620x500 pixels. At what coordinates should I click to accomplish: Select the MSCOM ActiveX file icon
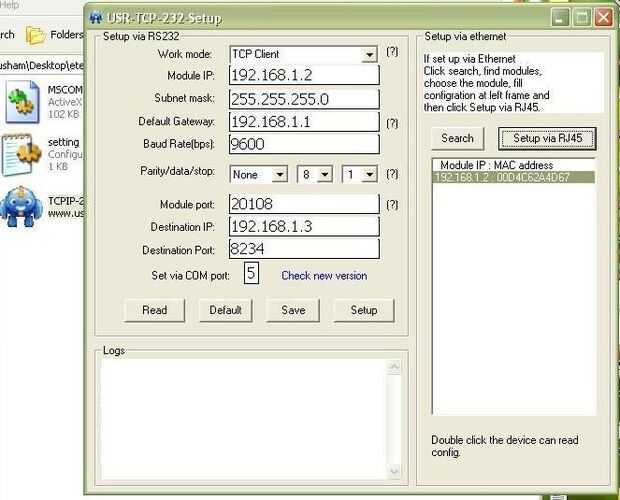click(23, 102)
